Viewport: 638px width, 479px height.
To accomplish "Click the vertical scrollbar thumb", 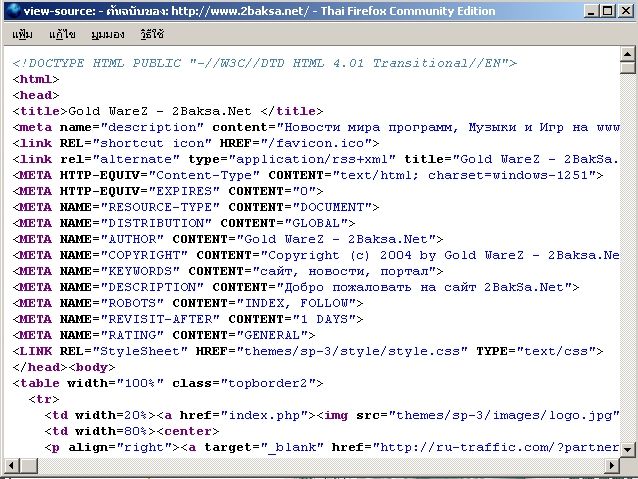I will 627,67.
